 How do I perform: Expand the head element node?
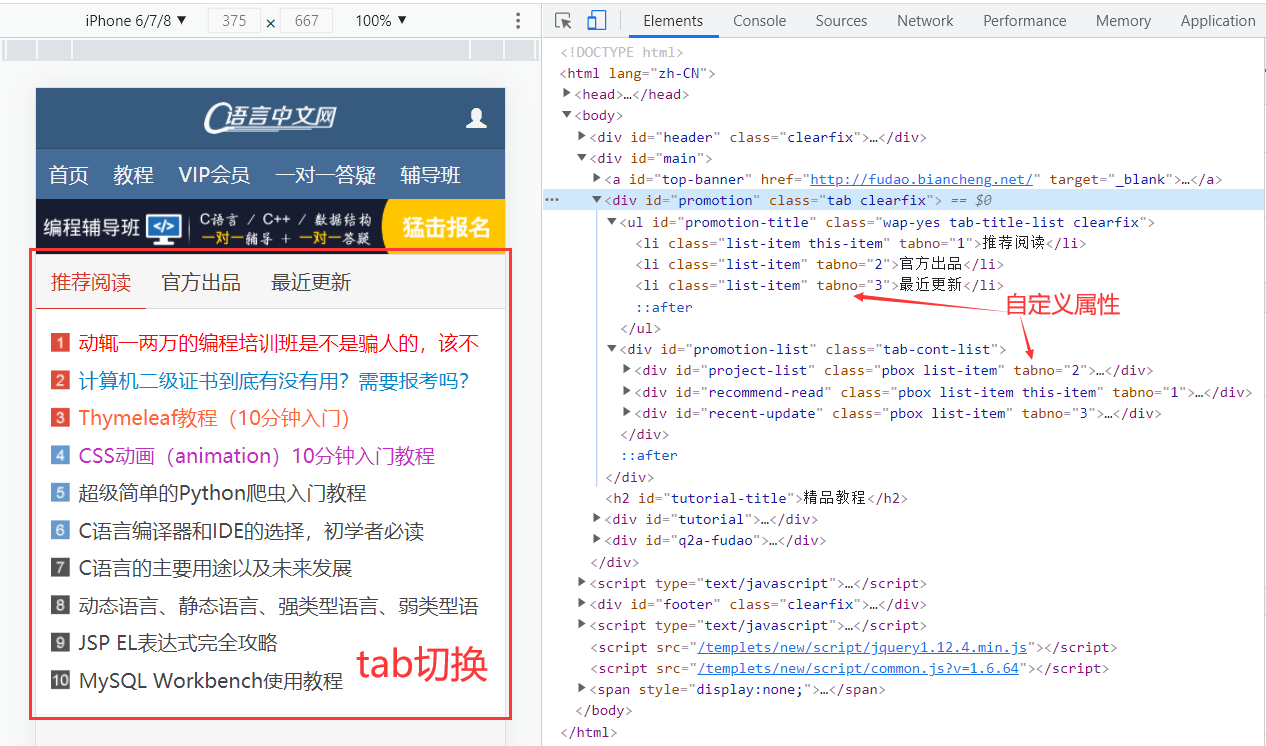(568, 94)
